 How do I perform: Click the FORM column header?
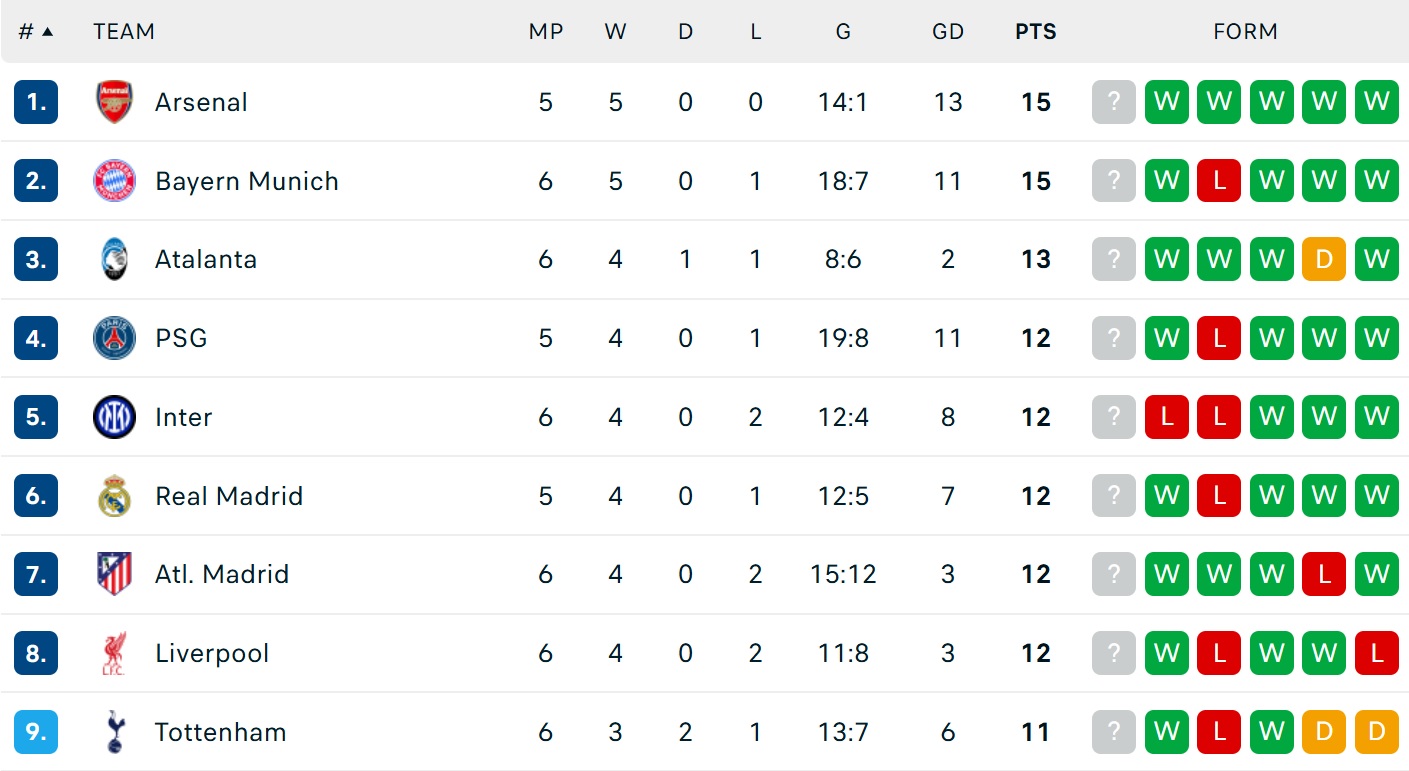tap(1245, 32)
